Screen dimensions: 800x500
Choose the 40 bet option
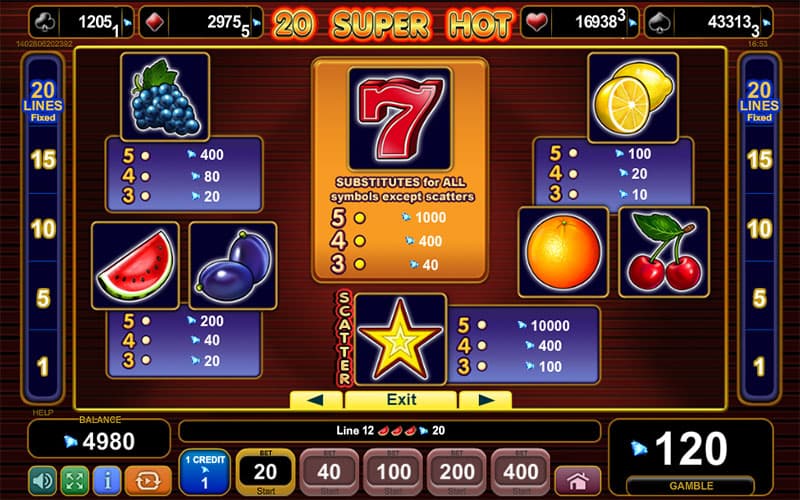tap(329, 472)
